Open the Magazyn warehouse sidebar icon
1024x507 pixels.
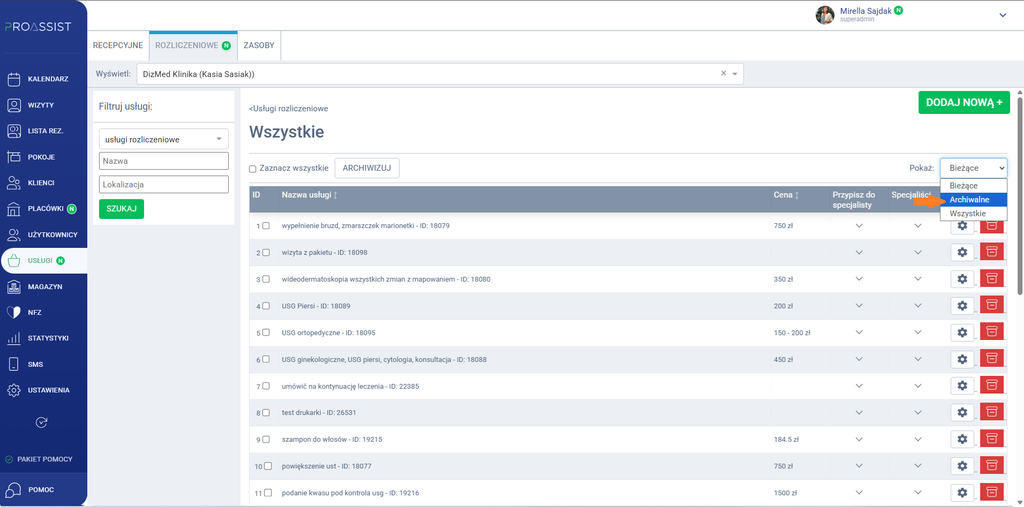[14, 287]
